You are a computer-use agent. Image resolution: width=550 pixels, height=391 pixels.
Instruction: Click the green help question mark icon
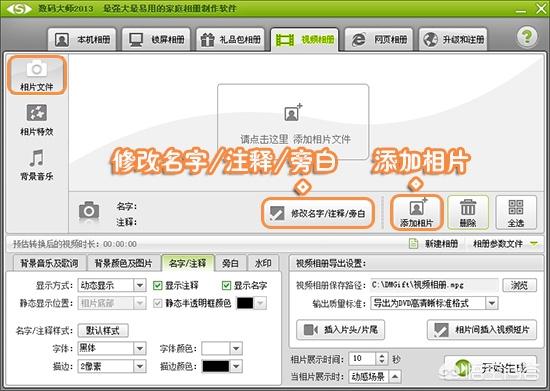pyautogui.click(x=527, y=36)
